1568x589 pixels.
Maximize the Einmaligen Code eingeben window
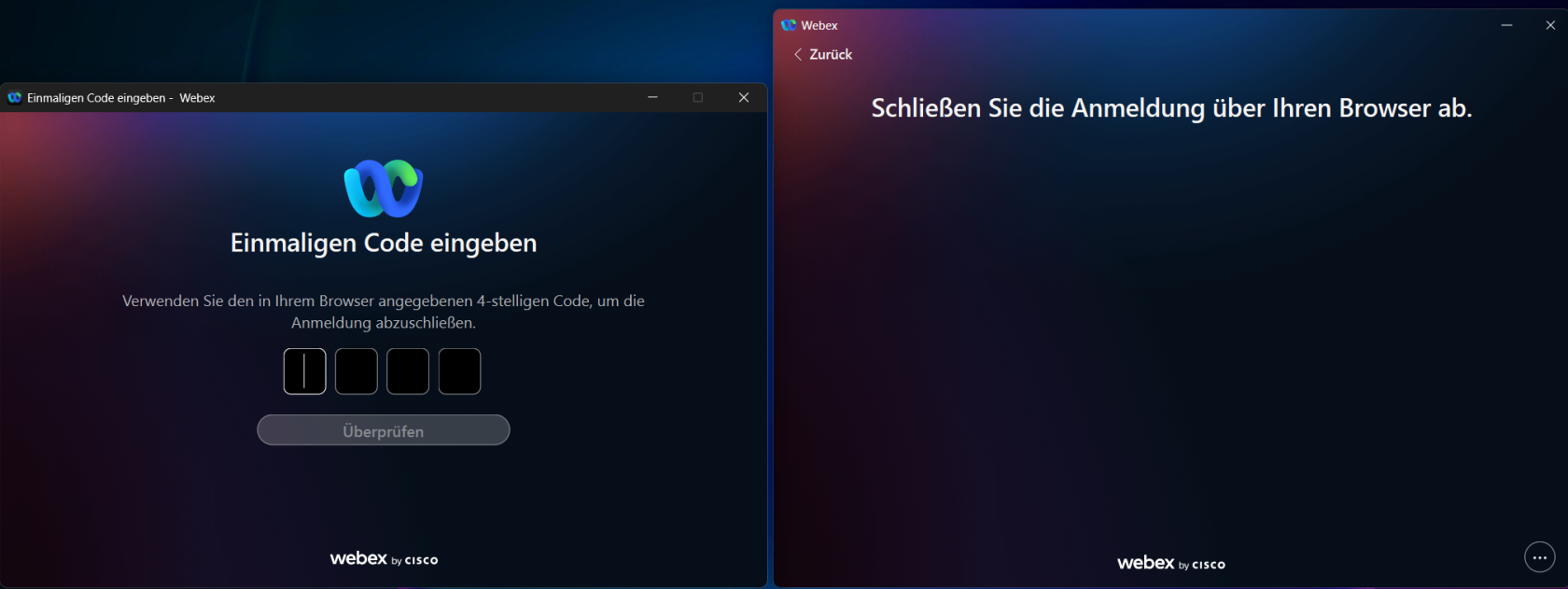pos(697,97)
